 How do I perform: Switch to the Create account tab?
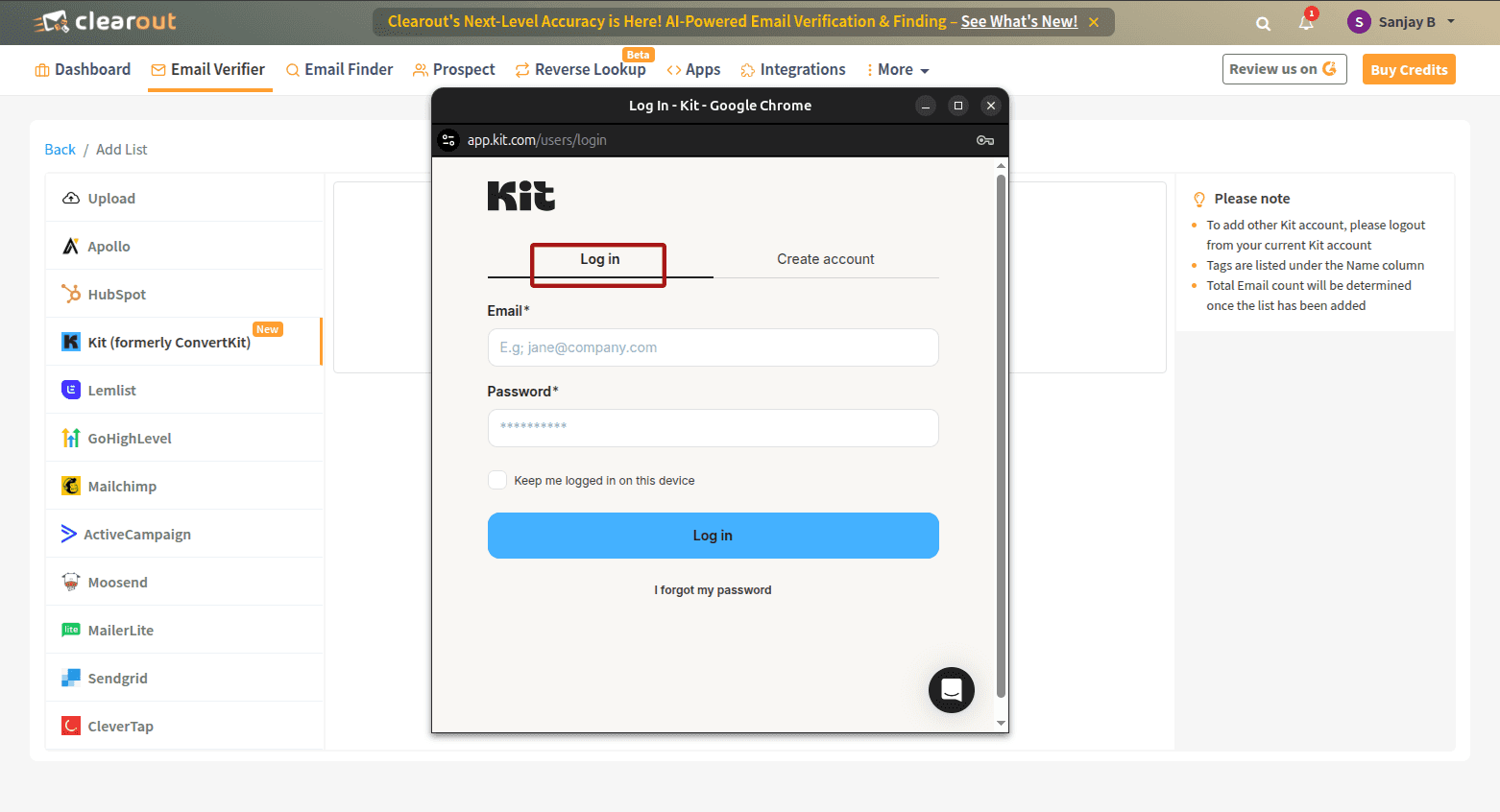point(826,259)
